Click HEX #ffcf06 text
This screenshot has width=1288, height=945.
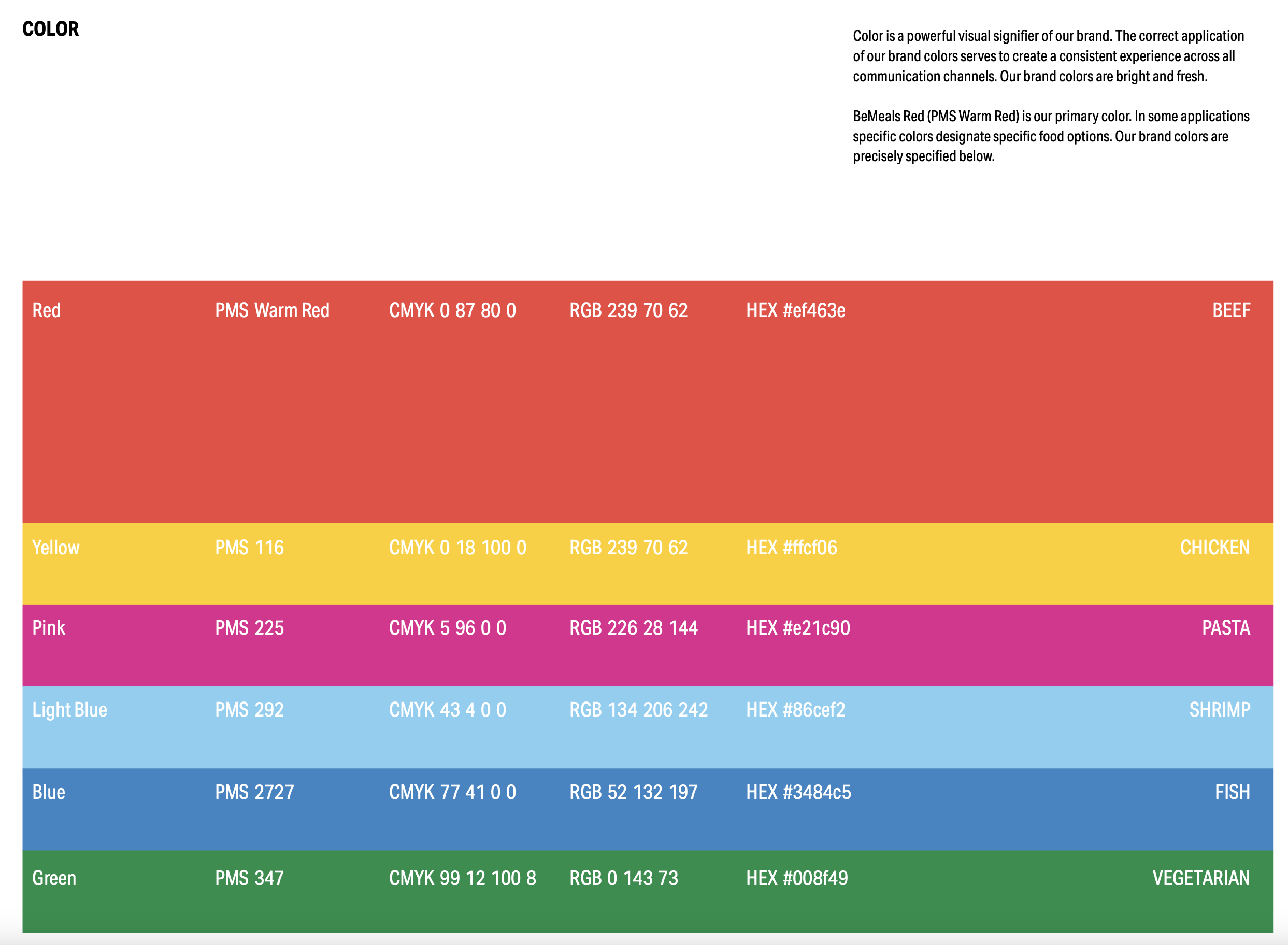click(x=791, y=548)
